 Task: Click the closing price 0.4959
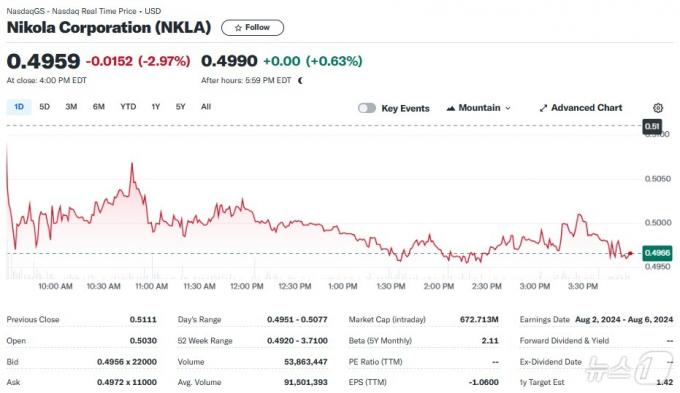coord(43,61)
